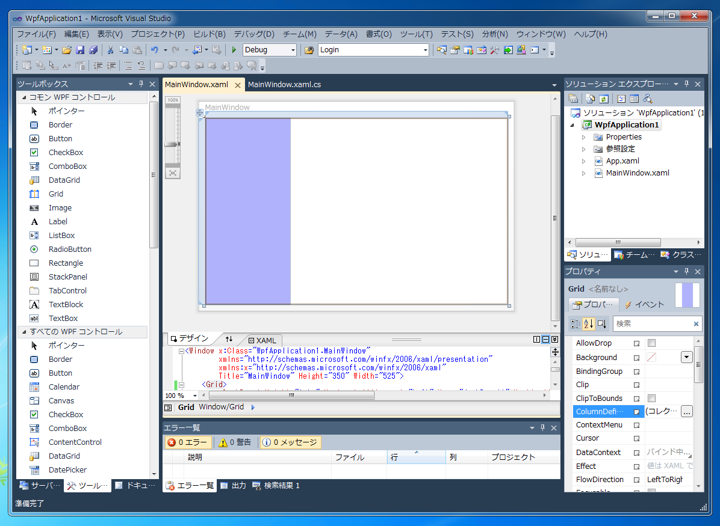The height and width of the screenshot is (526, 720).
Task: Expand the Properties node in Solution Explorer
Action: coord(584,137)
